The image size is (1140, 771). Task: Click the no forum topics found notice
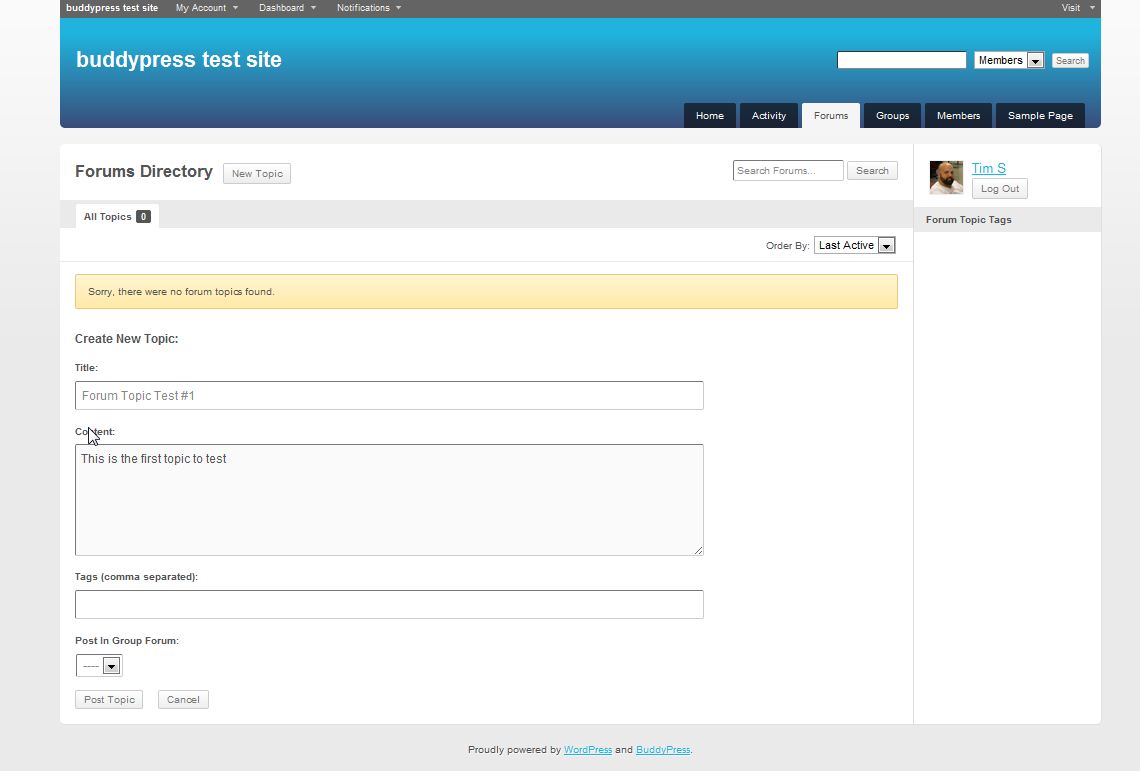pos(486,292)
